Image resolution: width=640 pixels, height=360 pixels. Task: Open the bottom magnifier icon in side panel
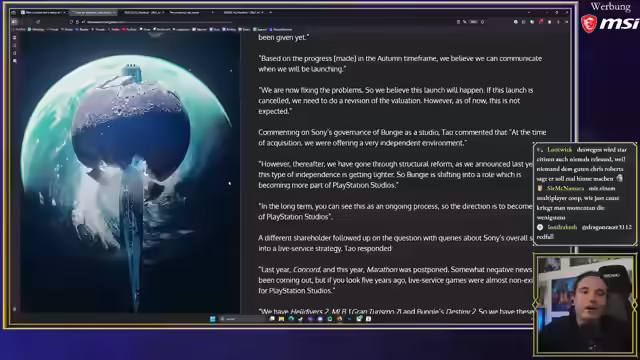tap(15, 61)
